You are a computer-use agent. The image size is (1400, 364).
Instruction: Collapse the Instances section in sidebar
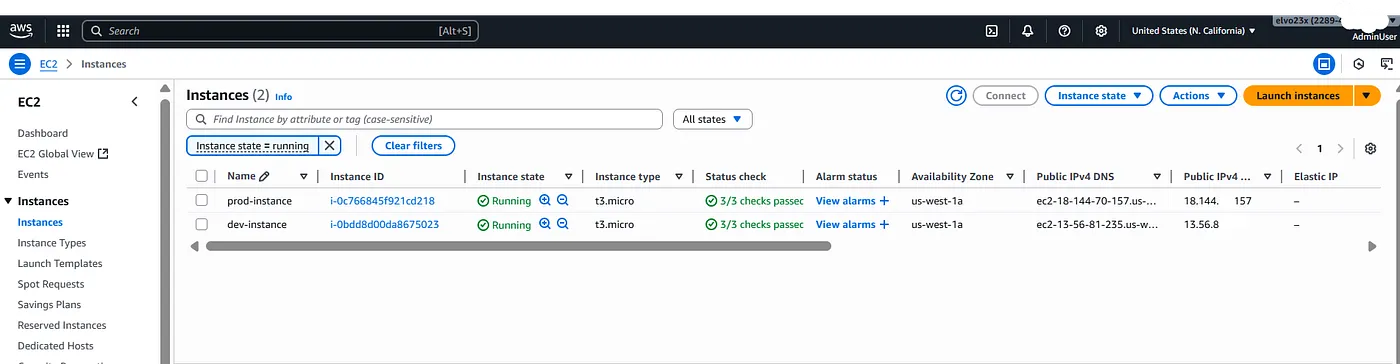pyautogui.click(x=9, y=201)
